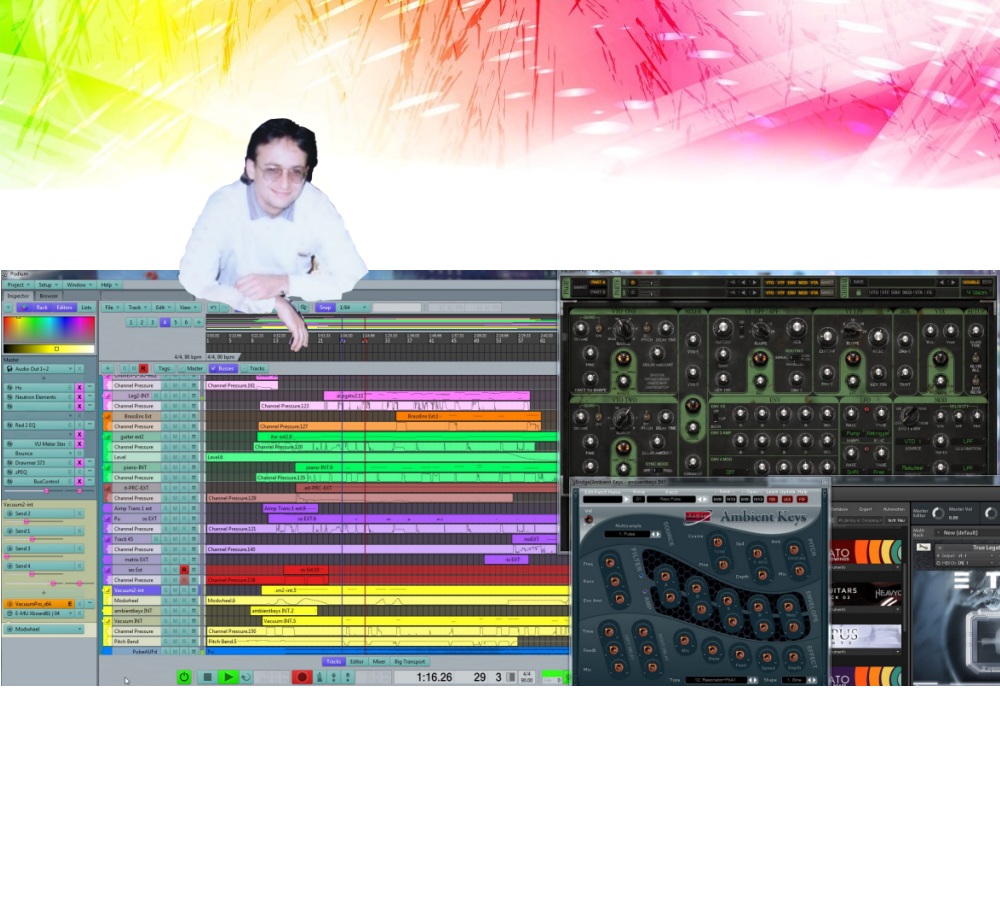Viewport: 1000px width, 901px height.
Task: Enable the Master checkbox in track header
Action: (x=191, y=368)
